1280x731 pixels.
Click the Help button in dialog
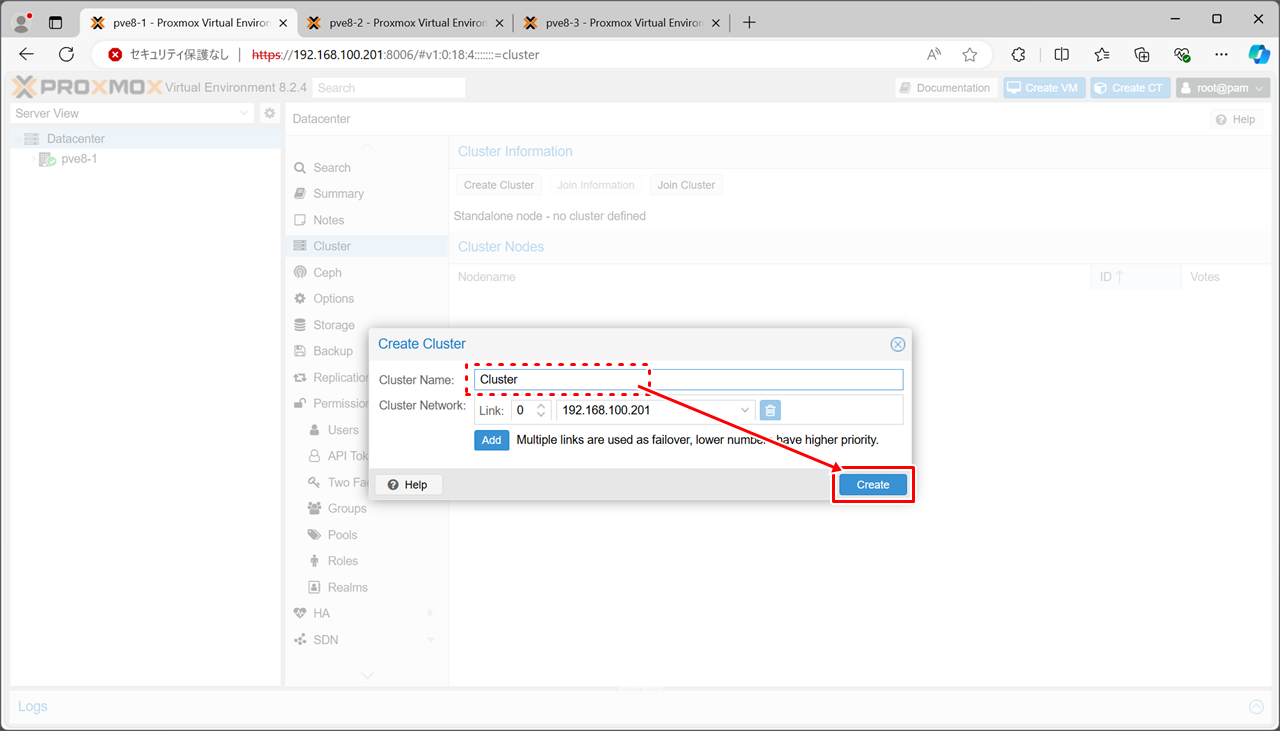[x=408, y=485]
